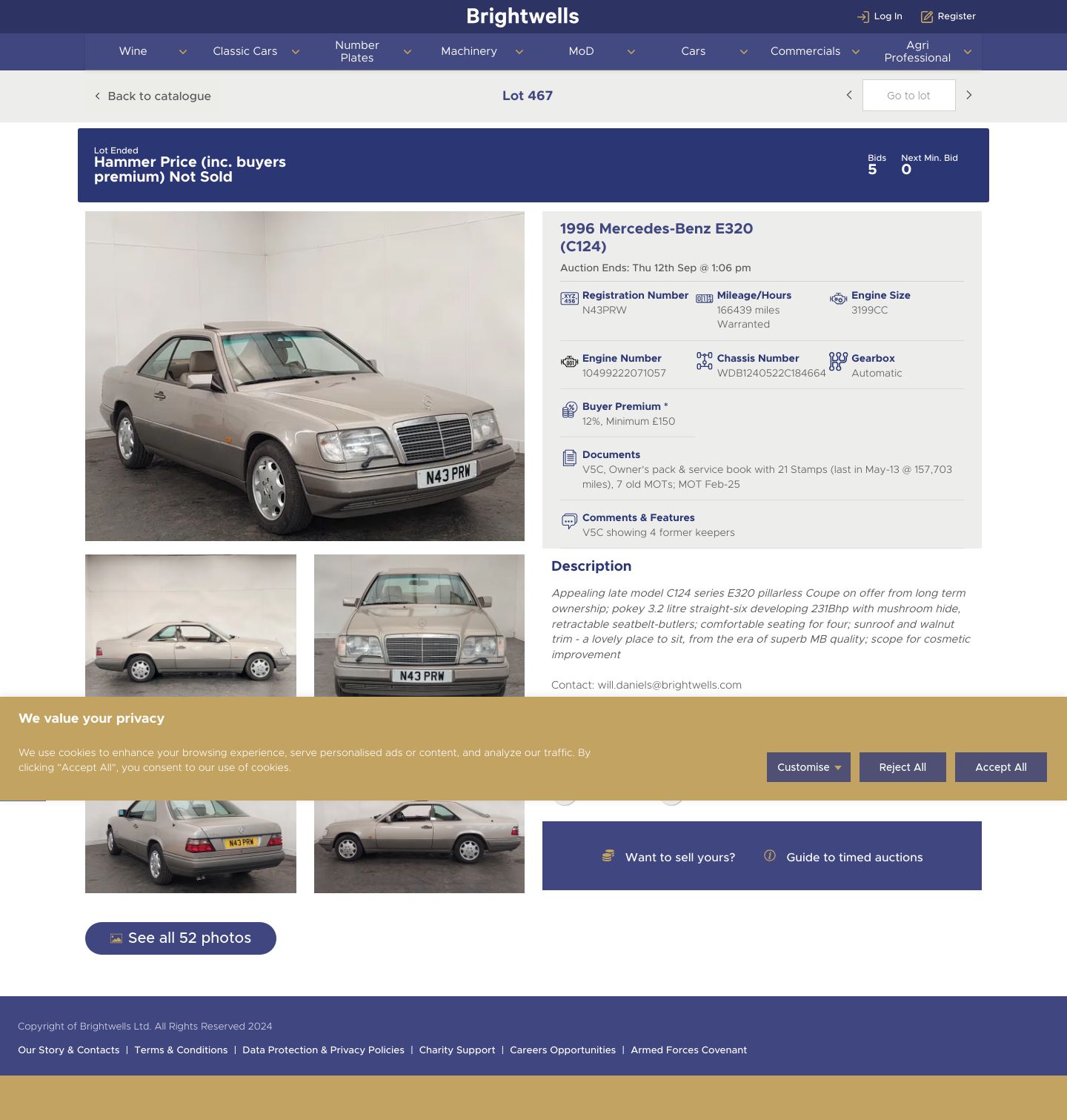Click the Go to lot input field
Screen dimensions: 1067x1120
point(908,96)
